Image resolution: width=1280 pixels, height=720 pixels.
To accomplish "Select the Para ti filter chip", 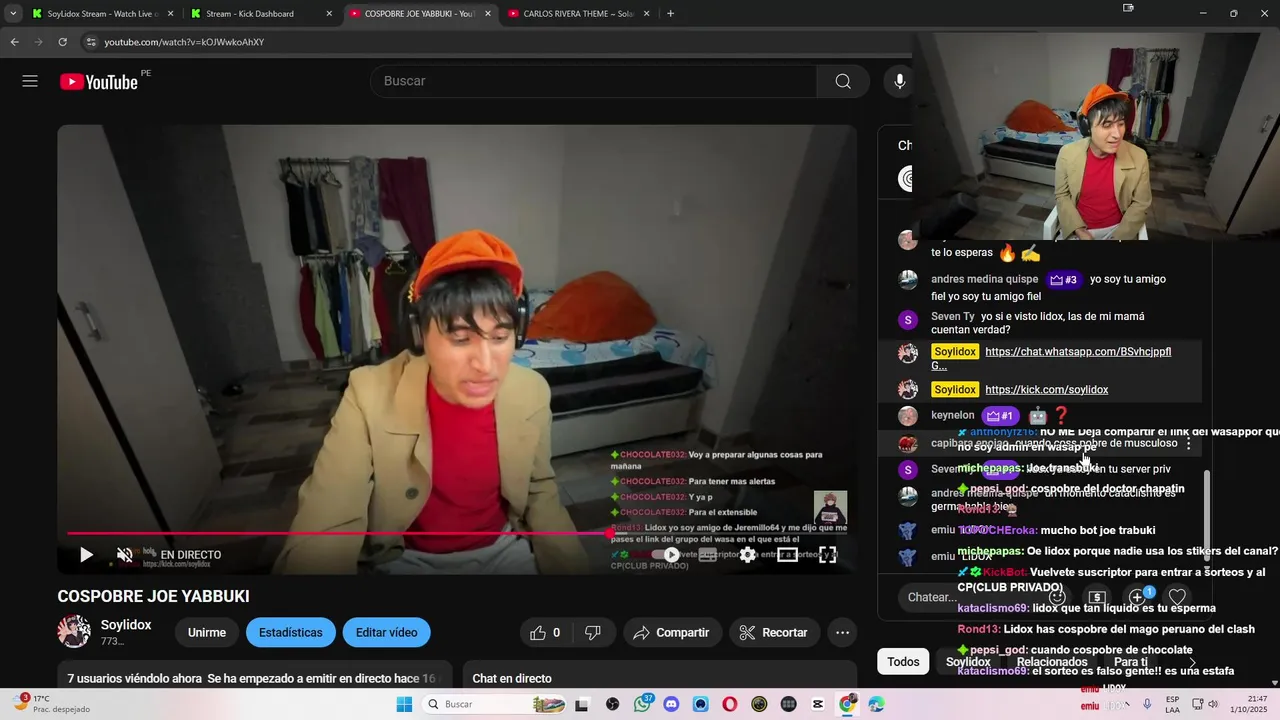I will pos(1130,662).
